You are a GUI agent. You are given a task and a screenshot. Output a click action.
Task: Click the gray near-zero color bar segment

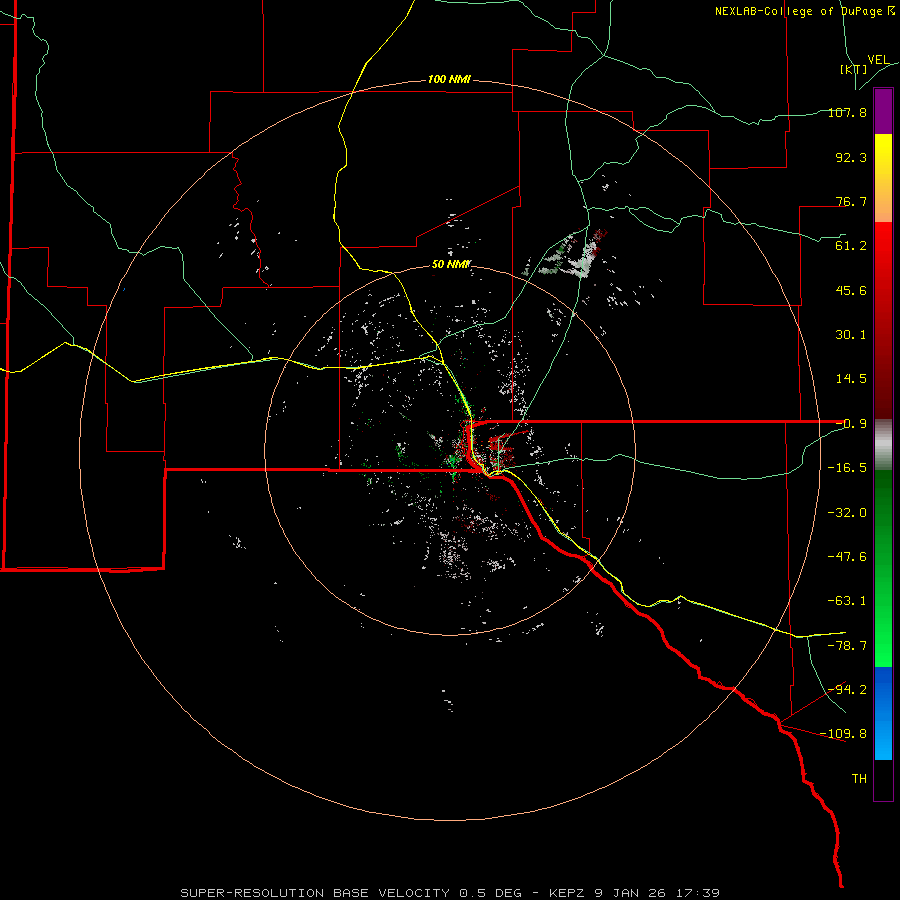click(883, 445)
